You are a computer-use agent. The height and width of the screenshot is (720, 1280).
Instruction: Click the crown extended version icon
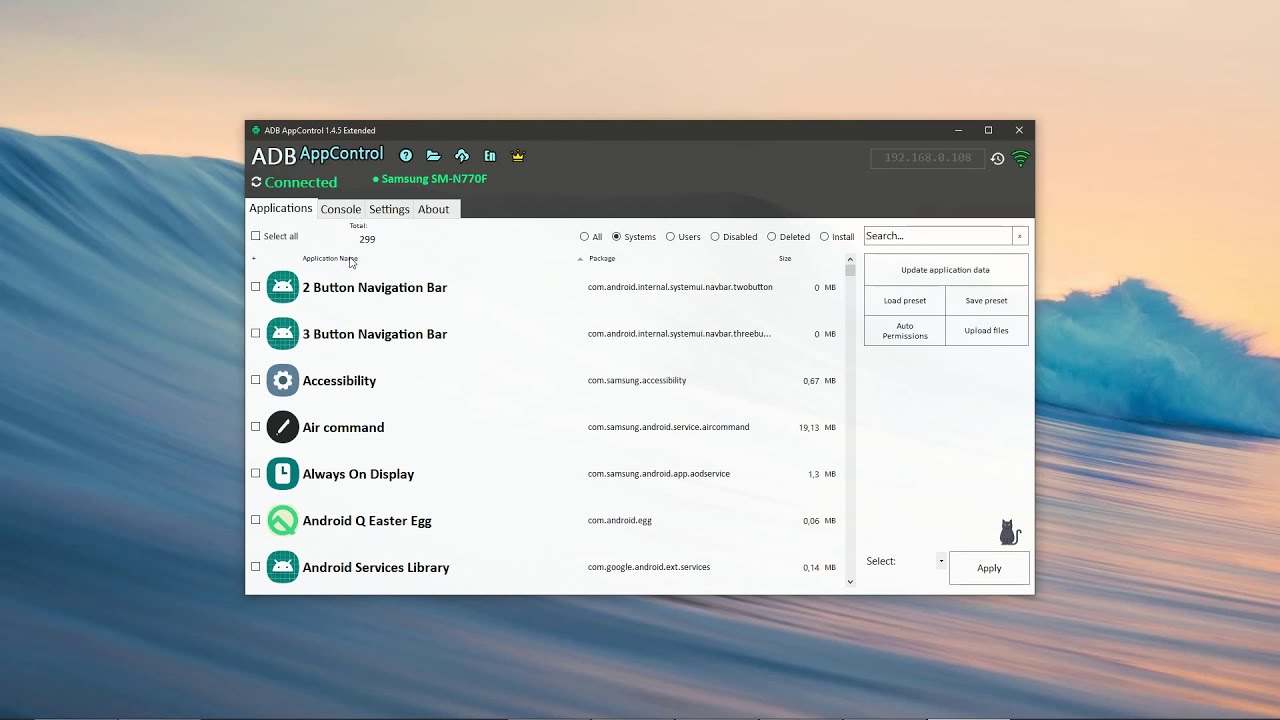click(518, 156)
